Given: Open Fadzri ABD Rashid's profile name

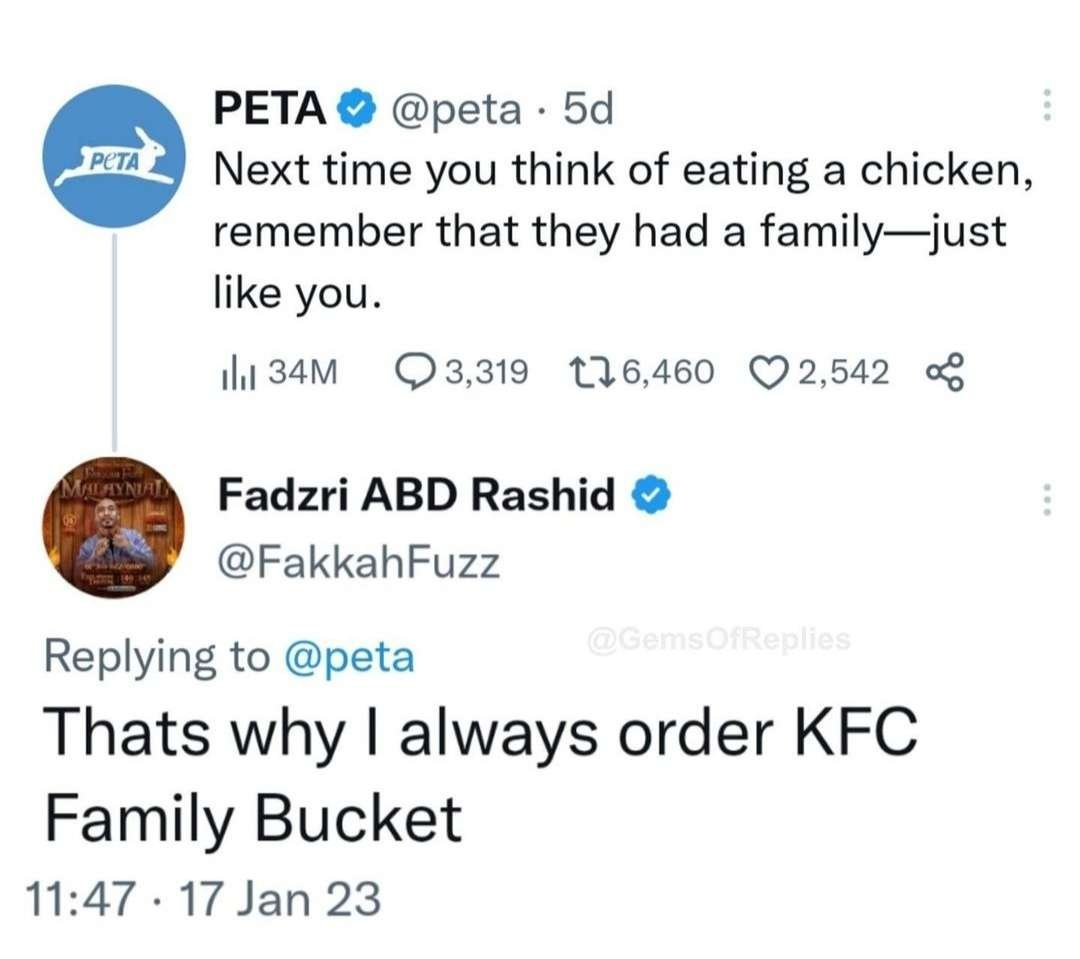Looking at the screenshot, I should [x=416, y=494].
